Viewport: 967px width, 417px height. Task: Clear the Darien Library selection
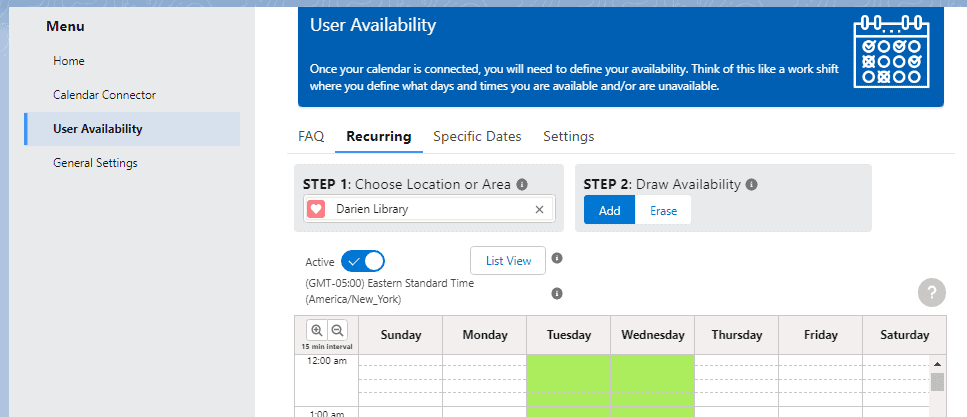(539, 209)
